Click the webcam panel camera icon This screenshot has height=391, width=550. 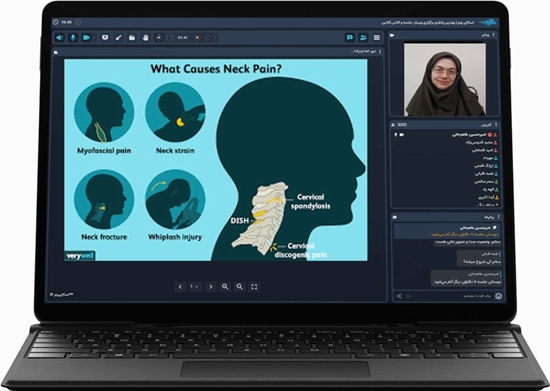coord(393,35)
